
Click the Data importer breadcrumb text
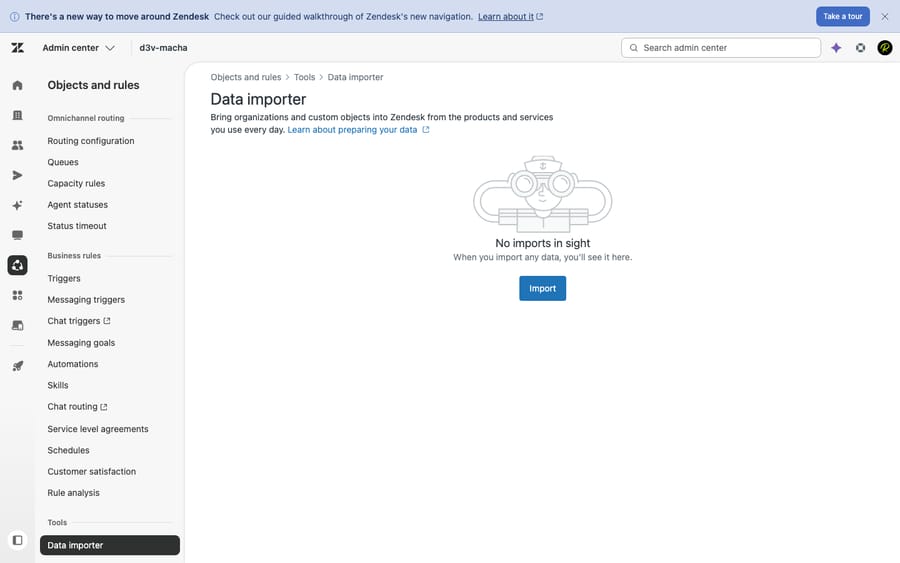[x=355, y=77]
